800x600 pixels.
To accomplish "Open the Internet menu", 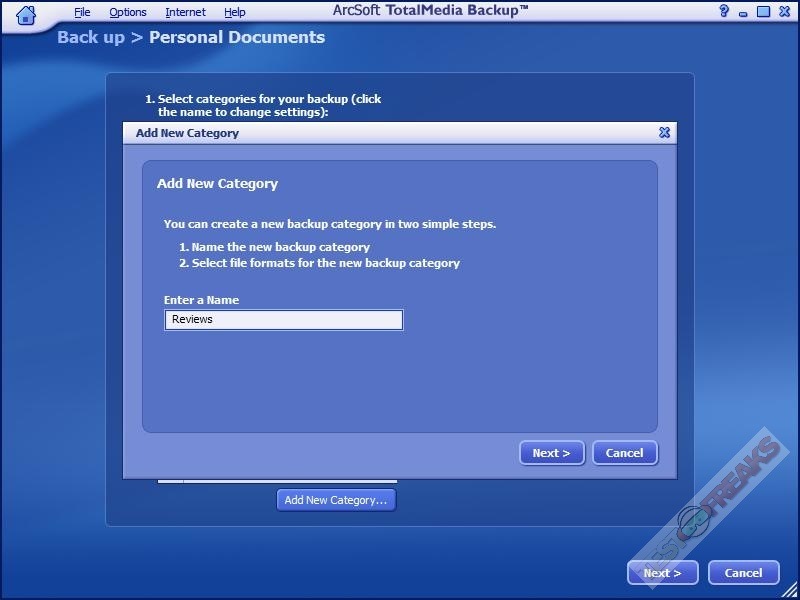I will [185, 12].
